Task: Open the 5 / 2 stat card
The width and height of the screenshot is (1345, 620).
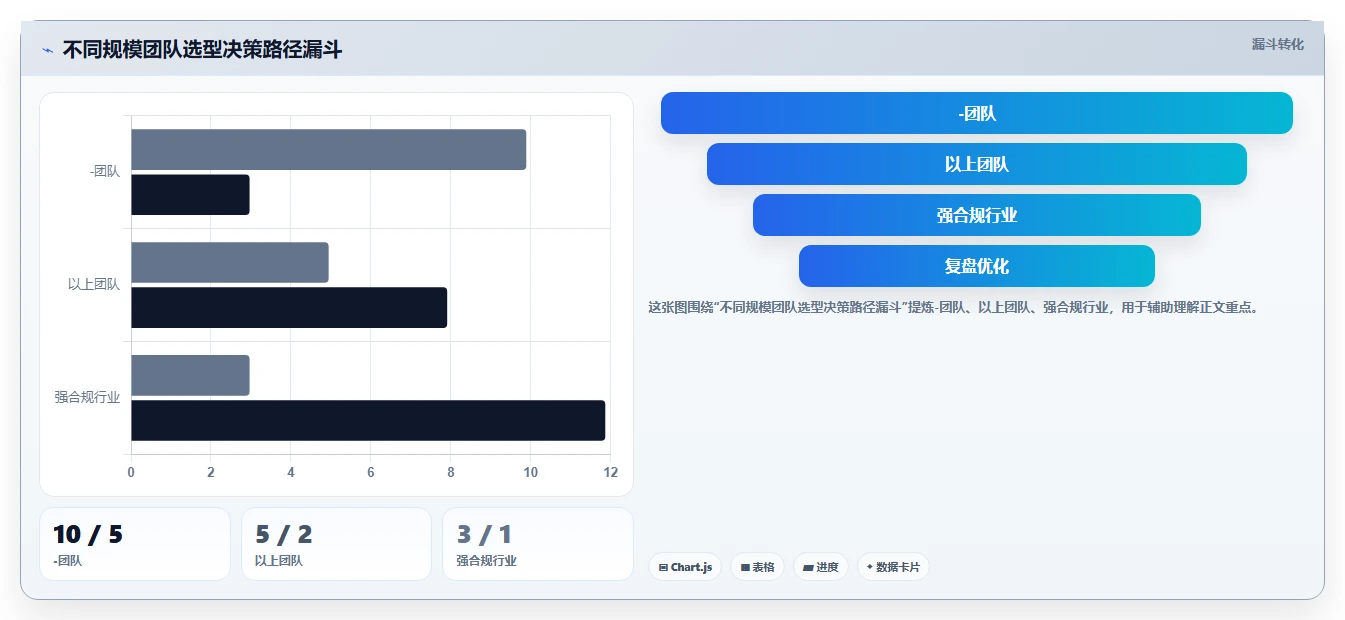Action: coord(336,544)
